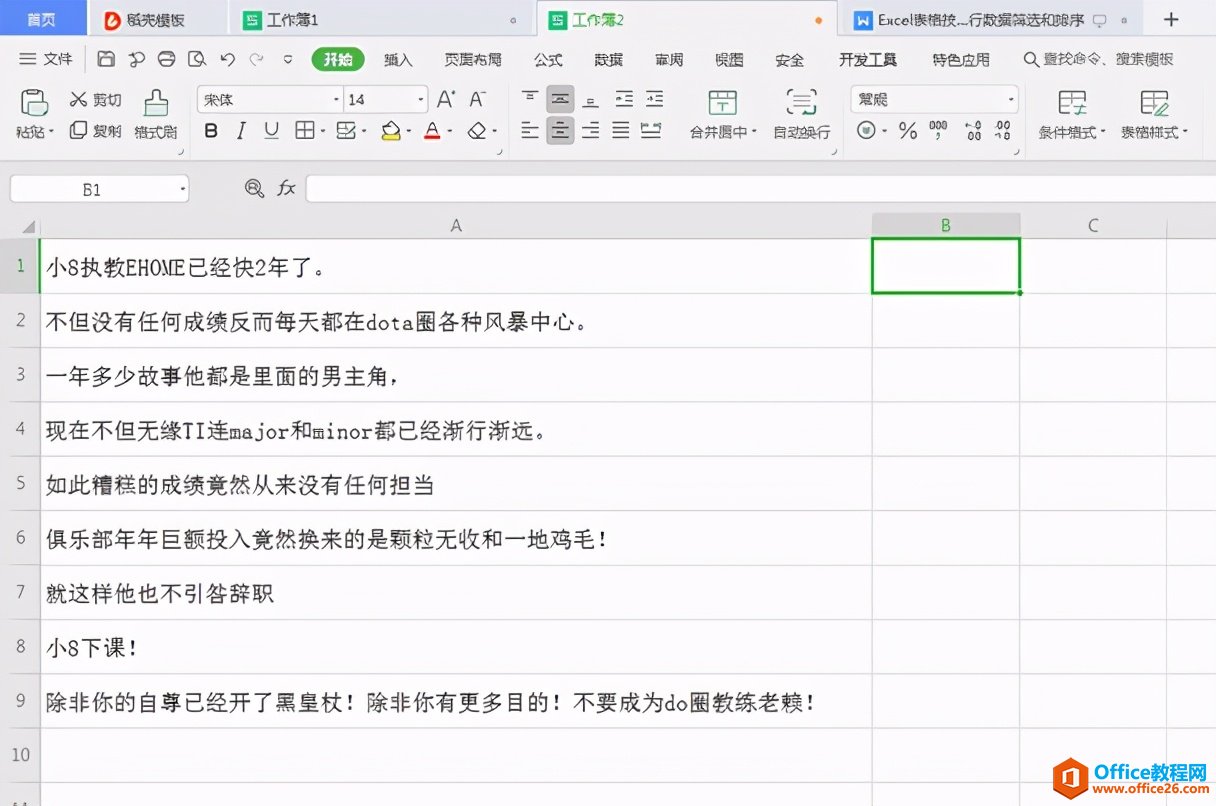Click the eraser clear formatting icon
The image size is (1216, 806).
click(477, 130)
